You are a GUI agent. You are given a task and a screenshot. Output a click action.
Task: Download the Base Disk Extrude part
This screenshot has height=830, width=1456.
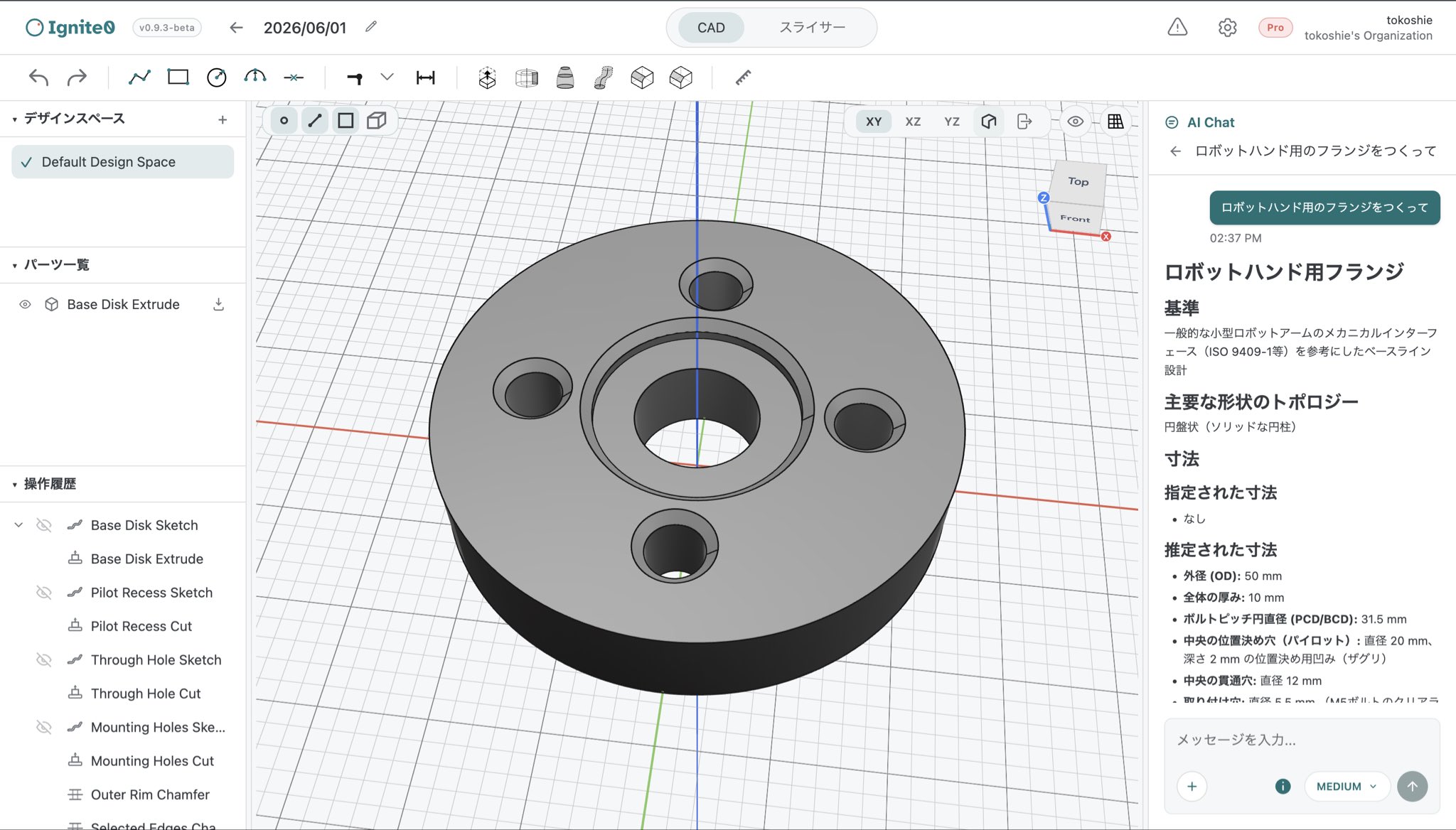point(219,304)
